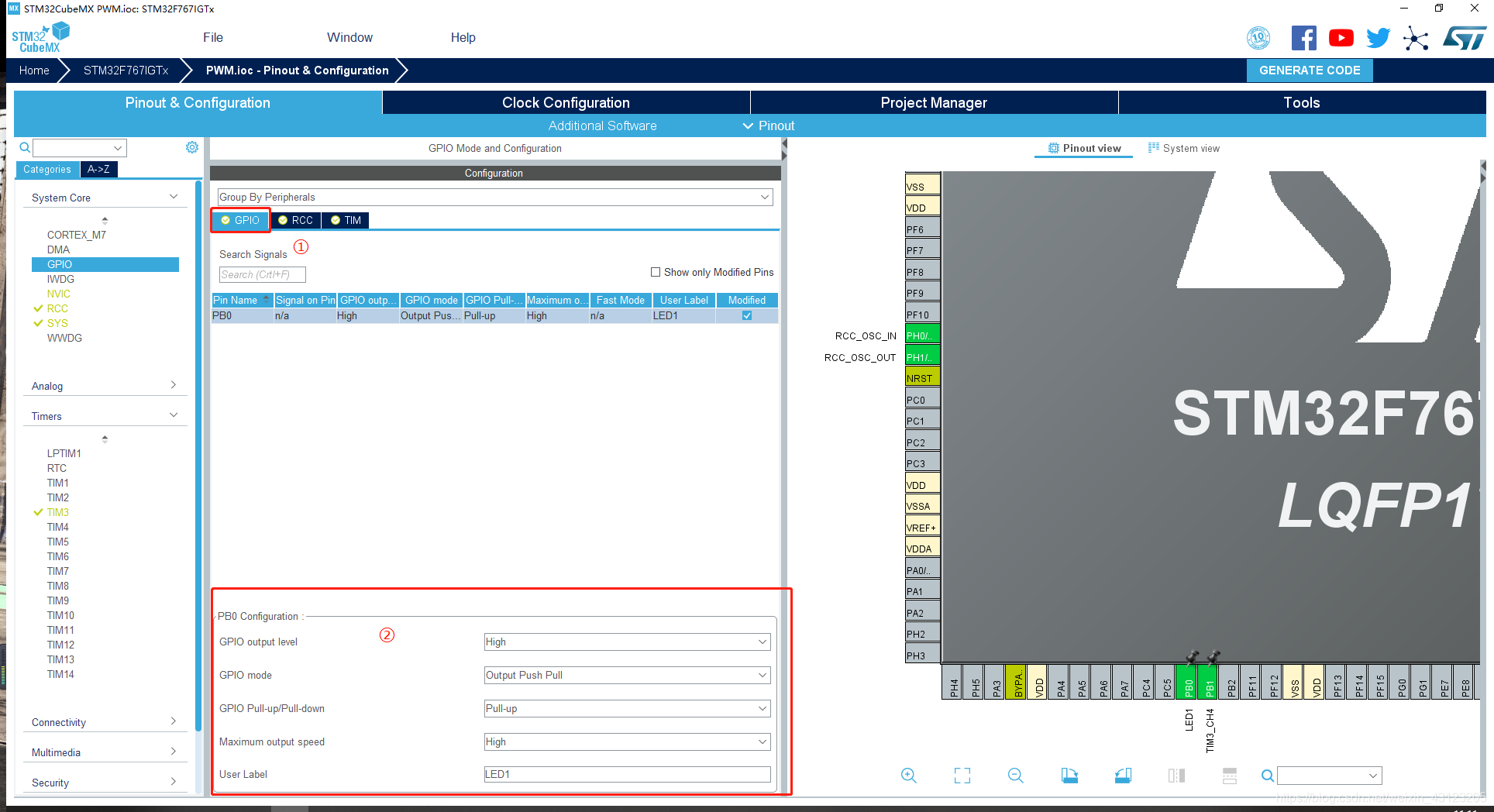Open GPIO mode dropdown
1494x812 pixels.
[627, 675]
